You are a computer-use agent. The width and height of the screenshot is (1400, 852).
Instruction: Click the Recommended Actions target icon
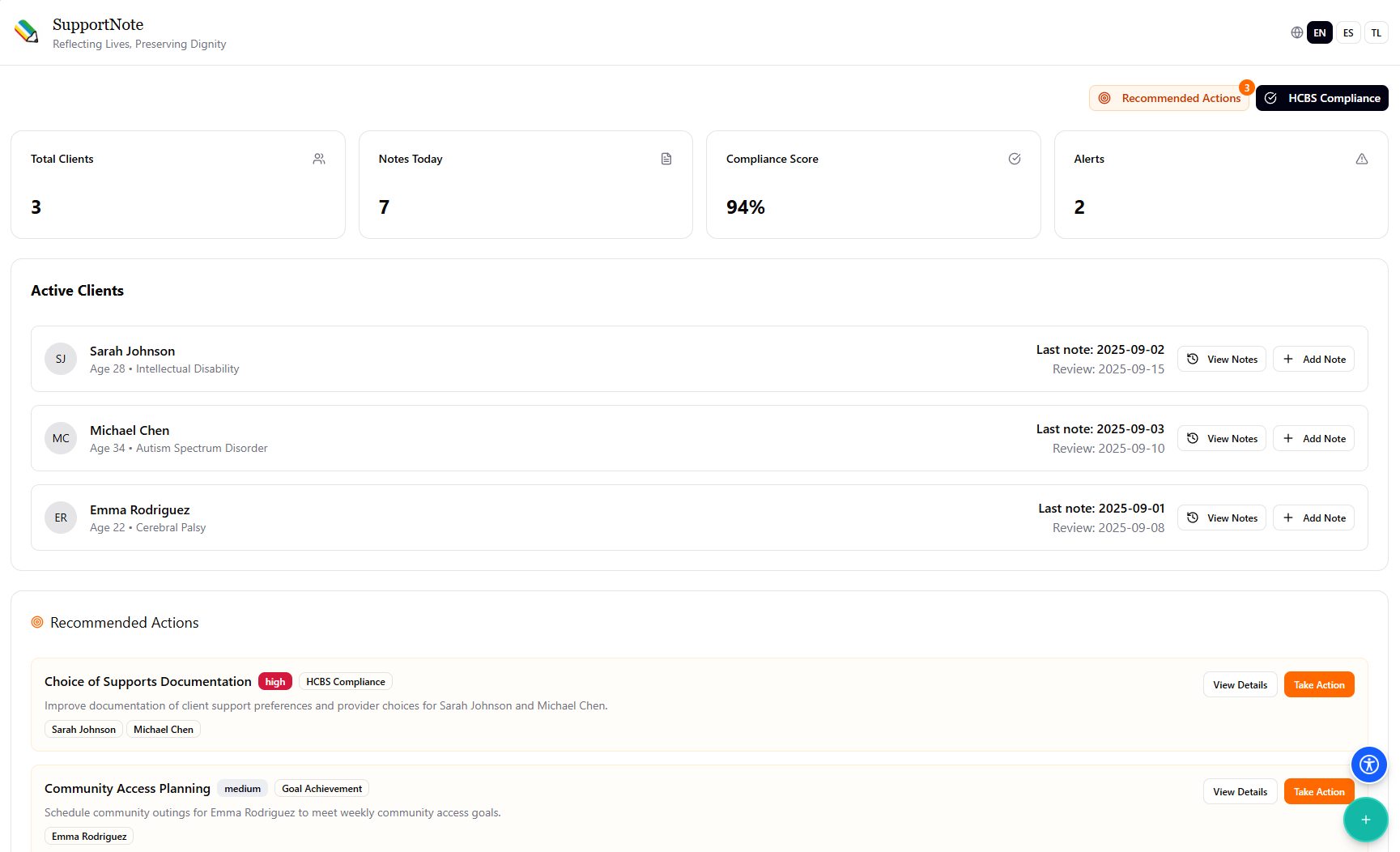click(37, 622)
